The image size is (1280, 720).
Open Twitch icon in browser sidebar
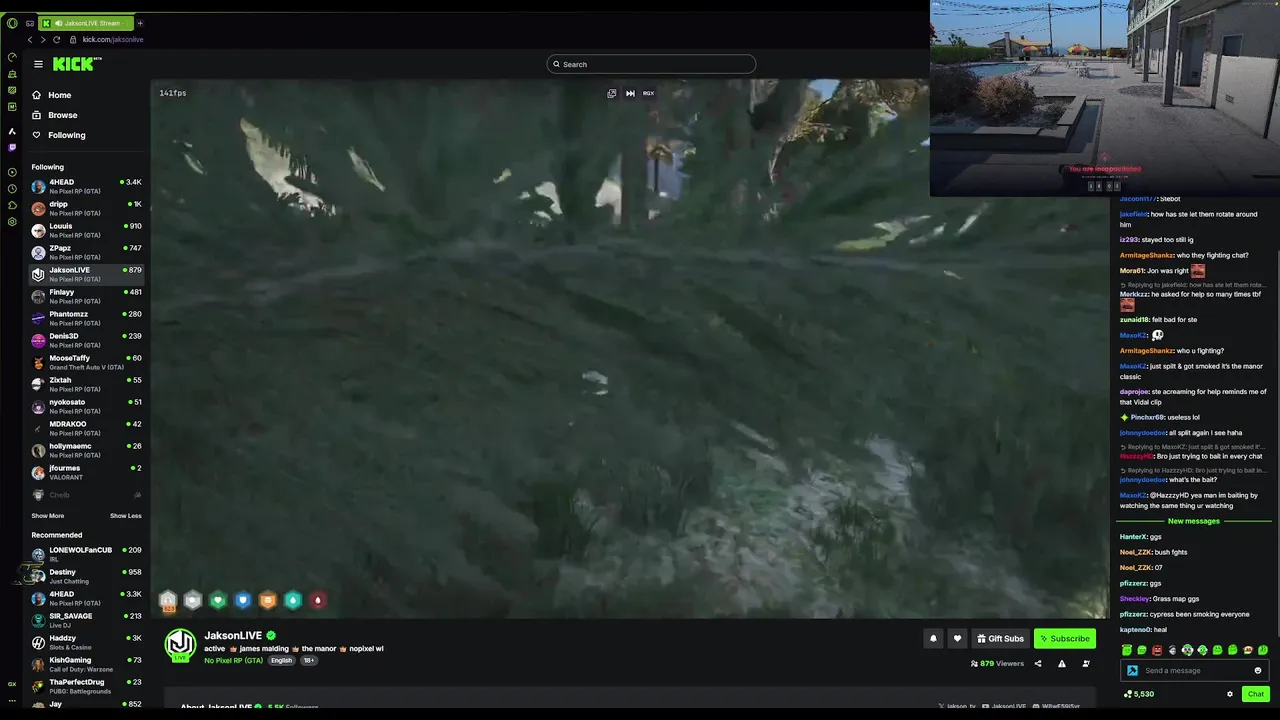[x=12, y=147]
